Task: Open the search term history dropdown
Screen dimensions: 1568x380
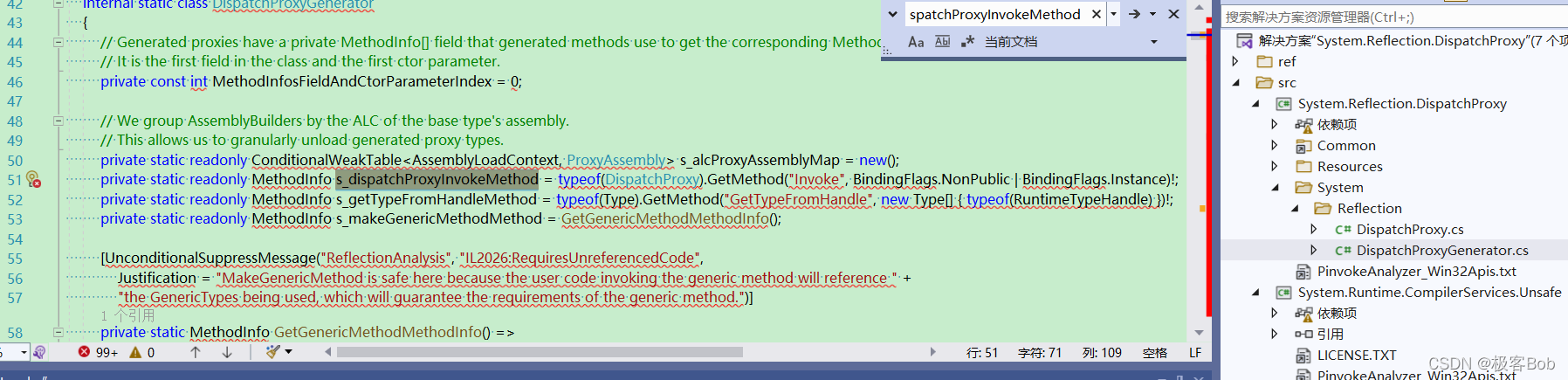Action: tap(1113, 14)
